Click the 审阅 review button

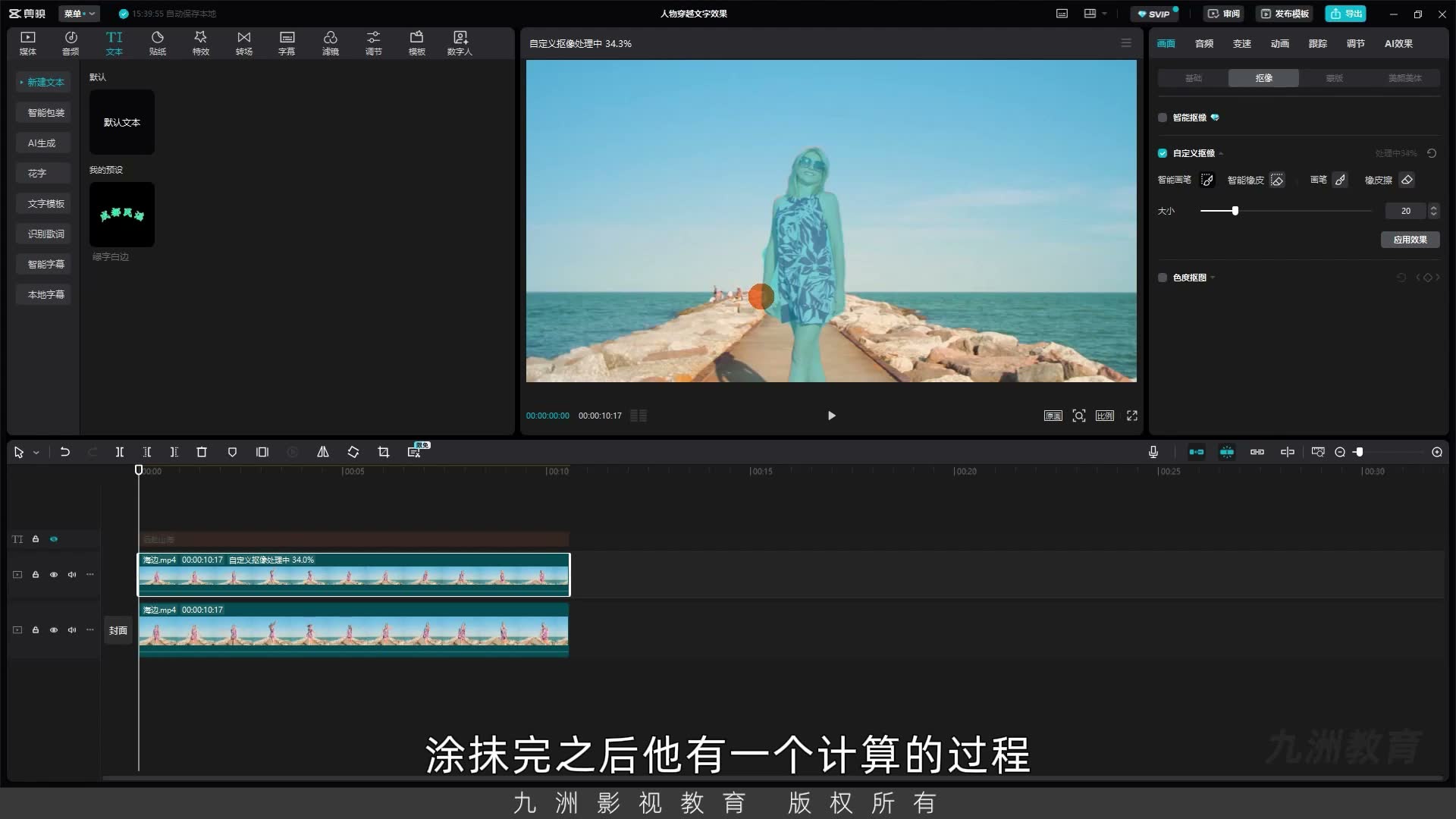click(1224, 14)
